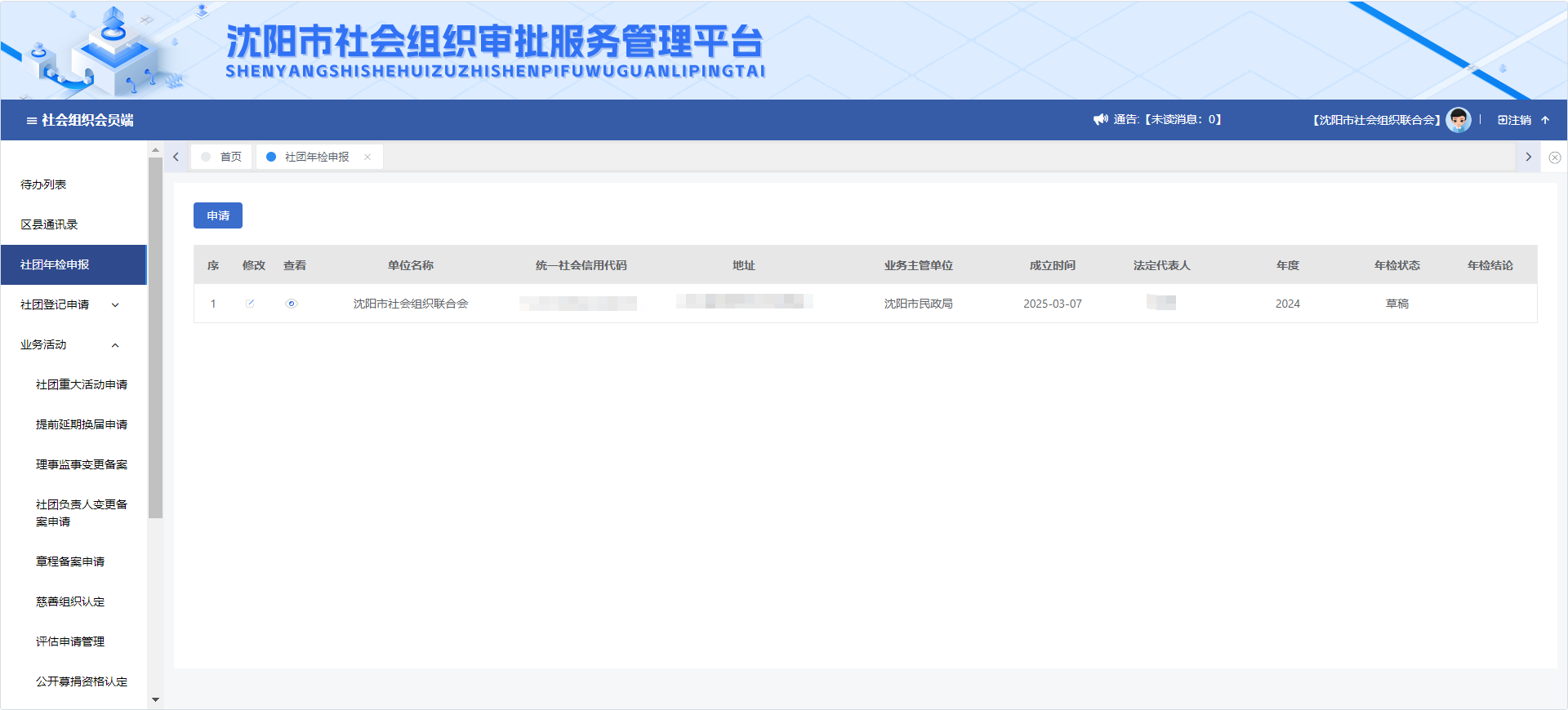Viewport: 1568px width, 710px height.
Task: Click the edit pencil icon in row 1
Action: [250, 304]
